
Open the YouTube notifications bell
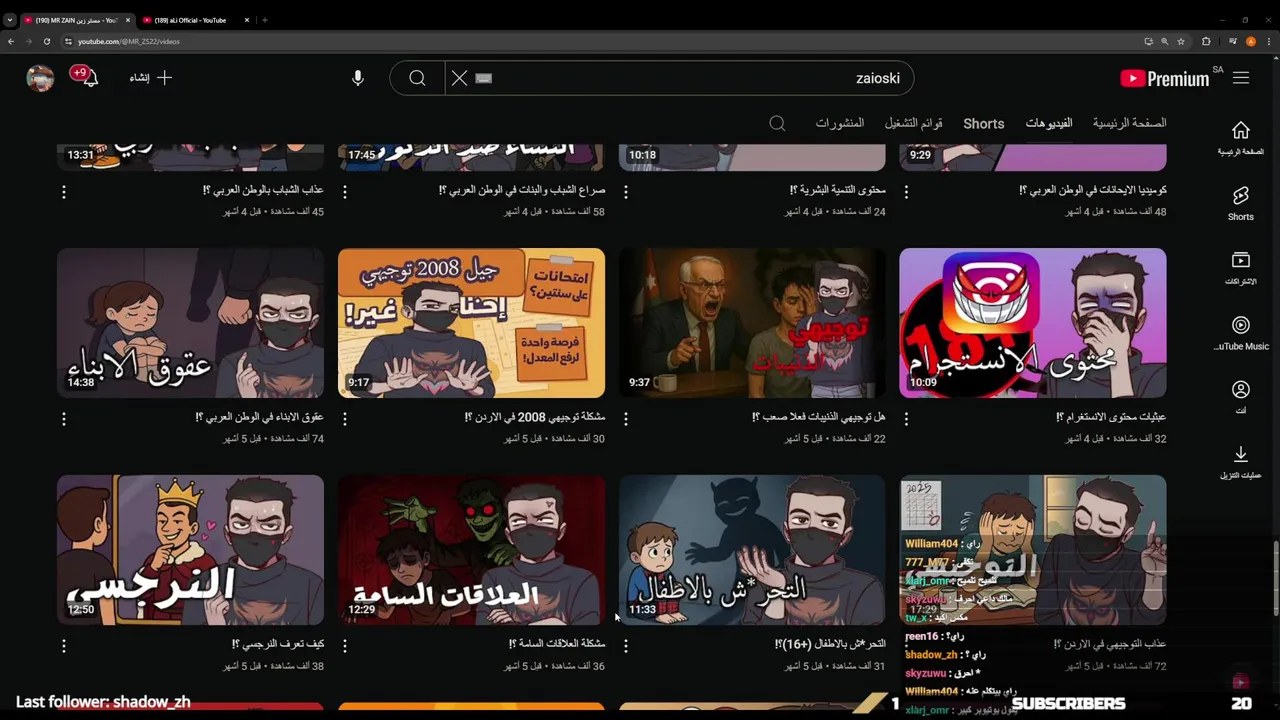[89, 78]
